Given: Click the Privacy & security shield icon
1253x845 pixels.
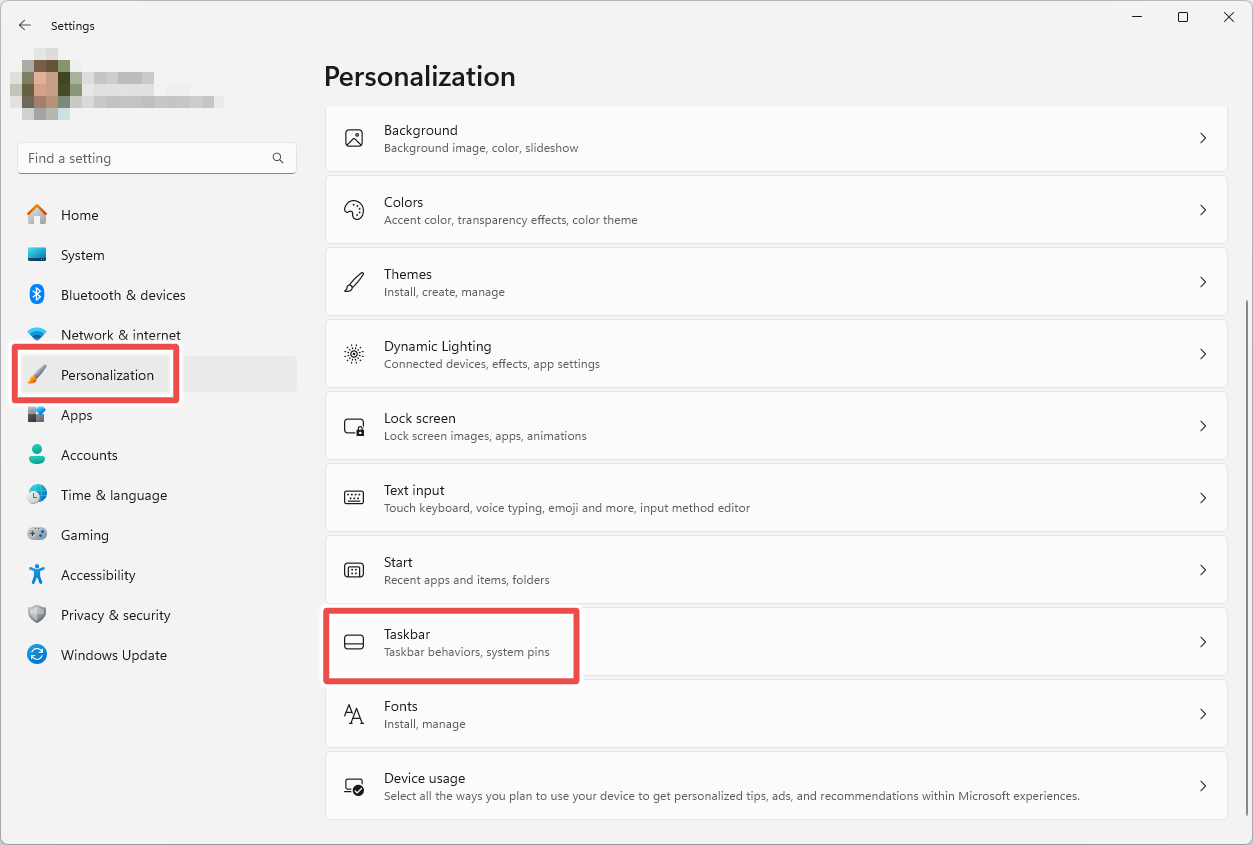Looking at the screenshot, I should pyautogui.click(x=37, y=614).
